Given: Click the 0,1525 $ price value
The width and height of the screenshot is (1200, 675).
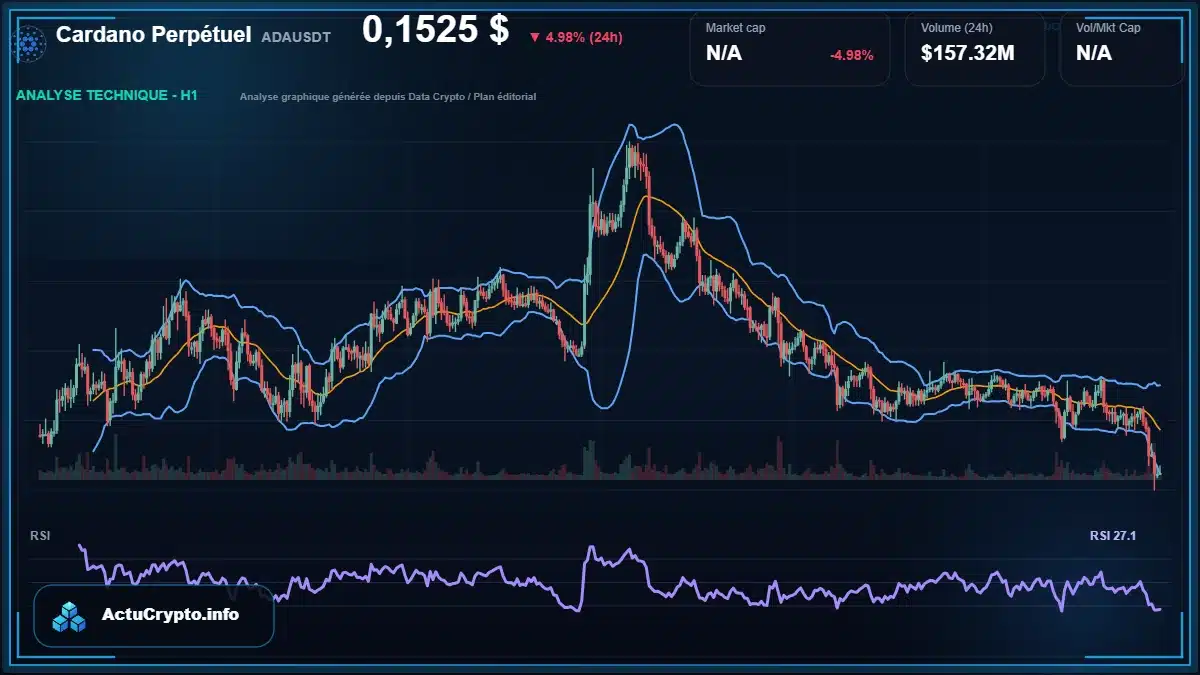Looking at the screenshot, I should pos(436,30).
